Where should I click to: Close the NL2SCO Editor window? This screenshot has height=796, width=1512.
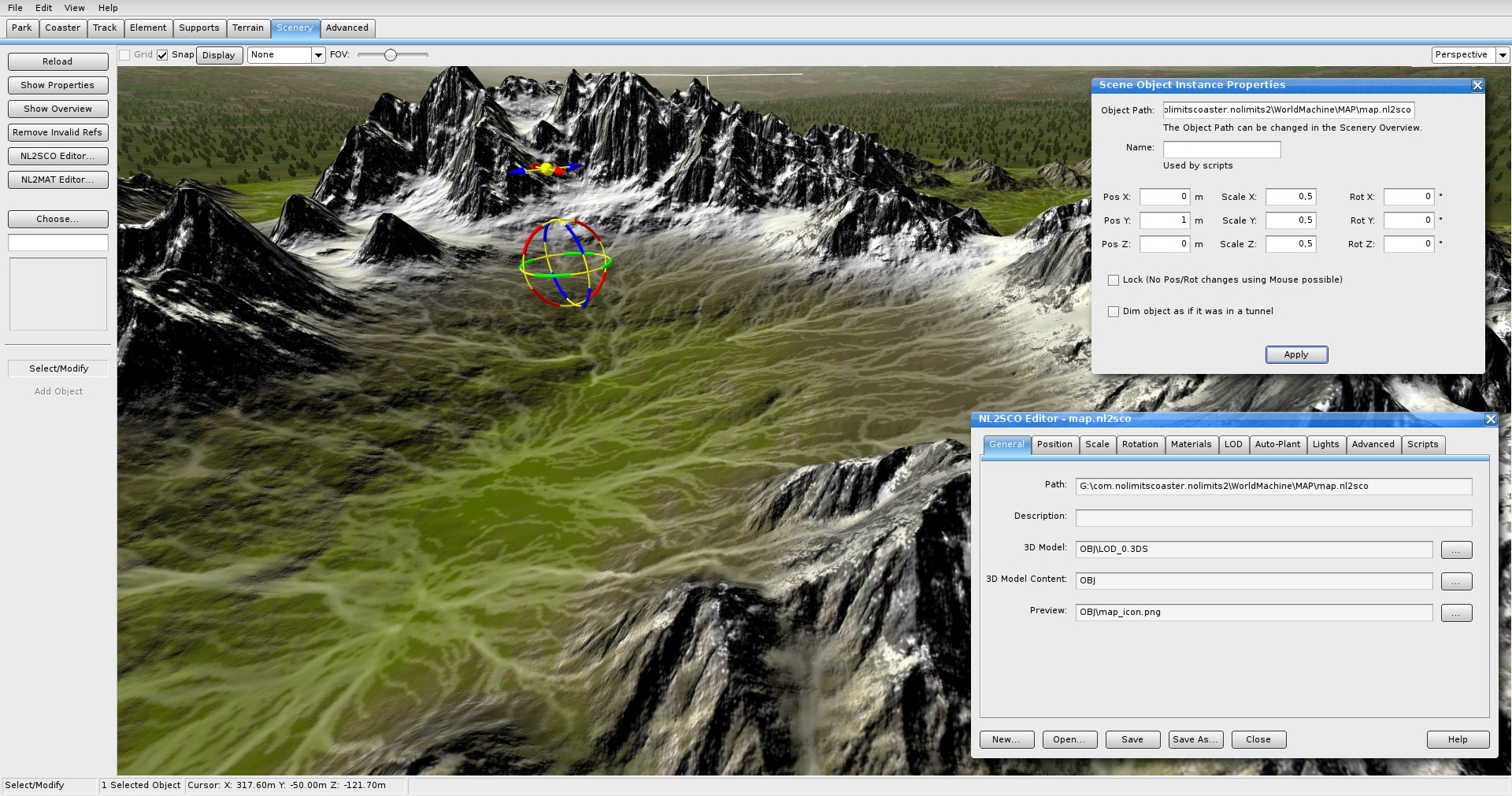pyautogui.click(x=1491, y=419)
